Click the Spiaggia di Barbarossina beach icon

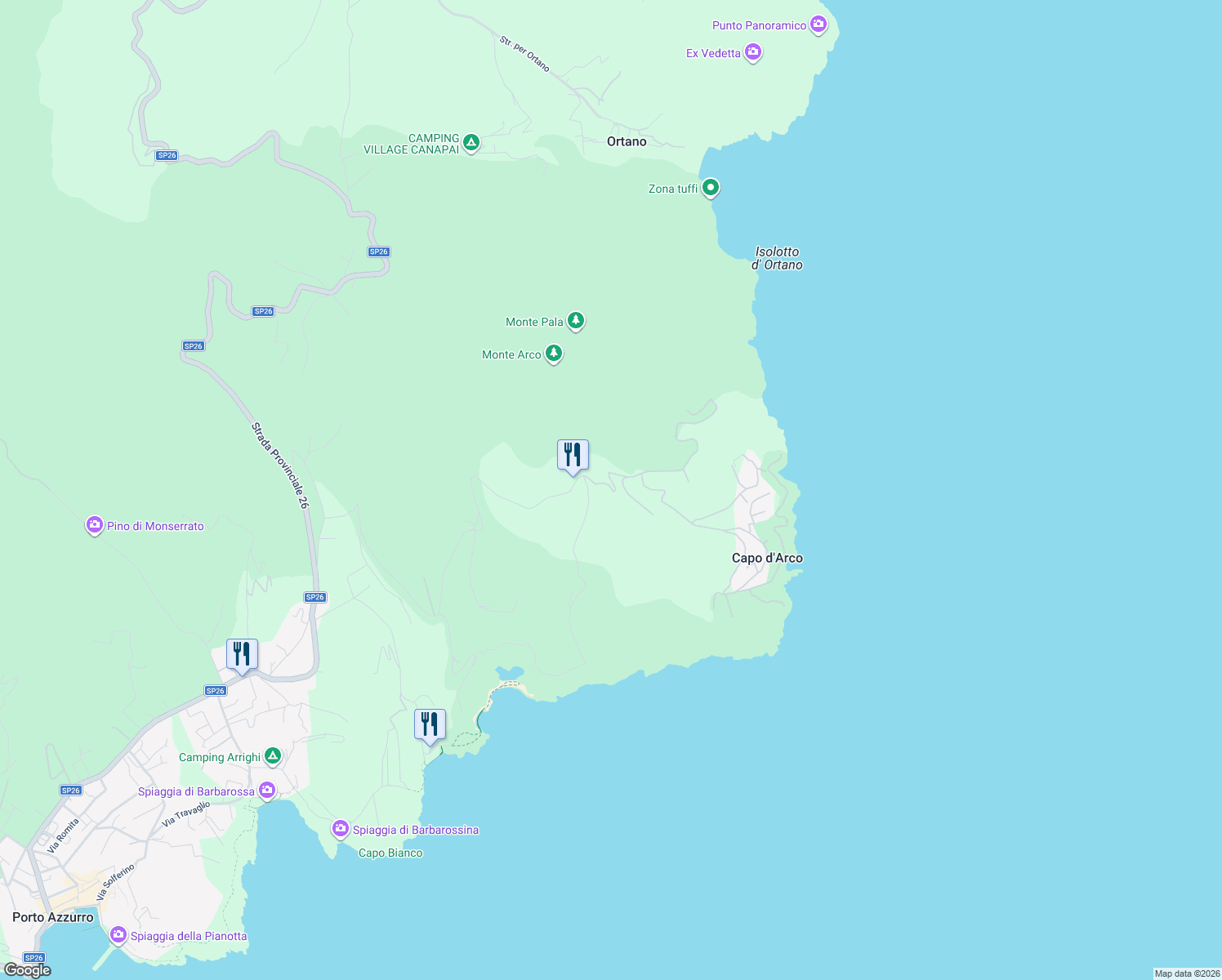(x=340, y=829)
